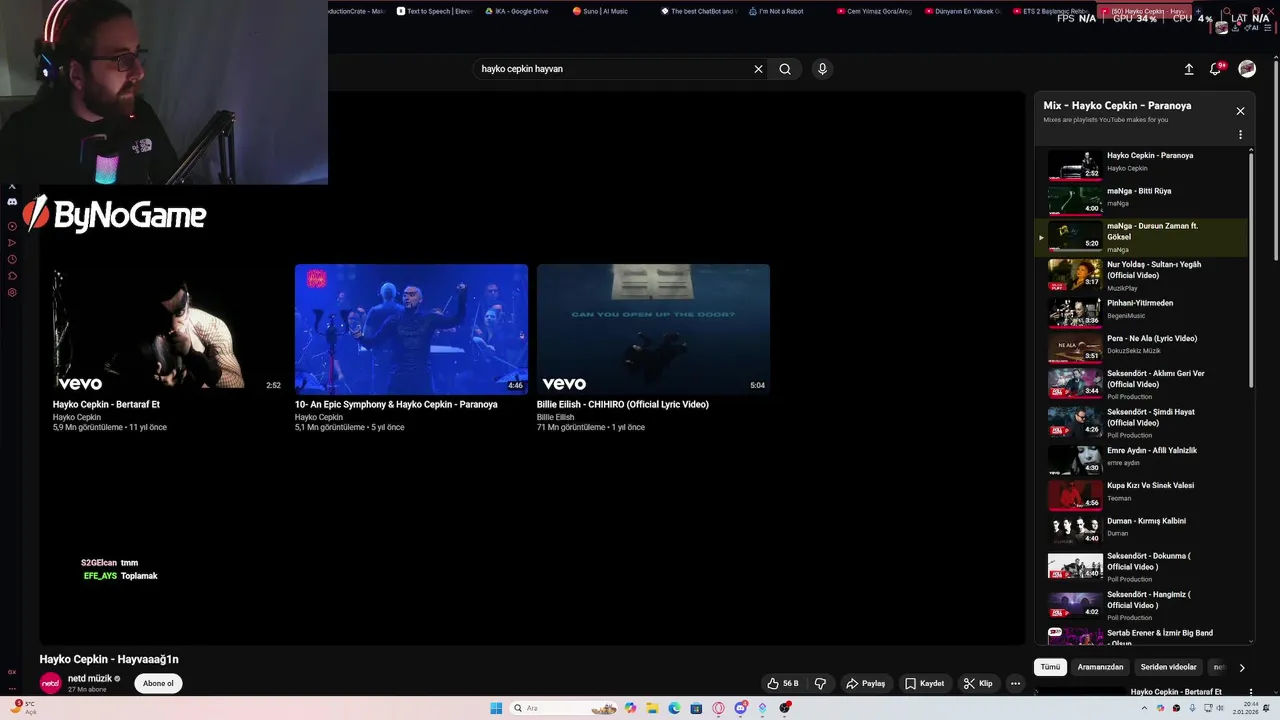Save video with Kaydet button
Viewport: 1280px width, 720px height.
[924, 683]
